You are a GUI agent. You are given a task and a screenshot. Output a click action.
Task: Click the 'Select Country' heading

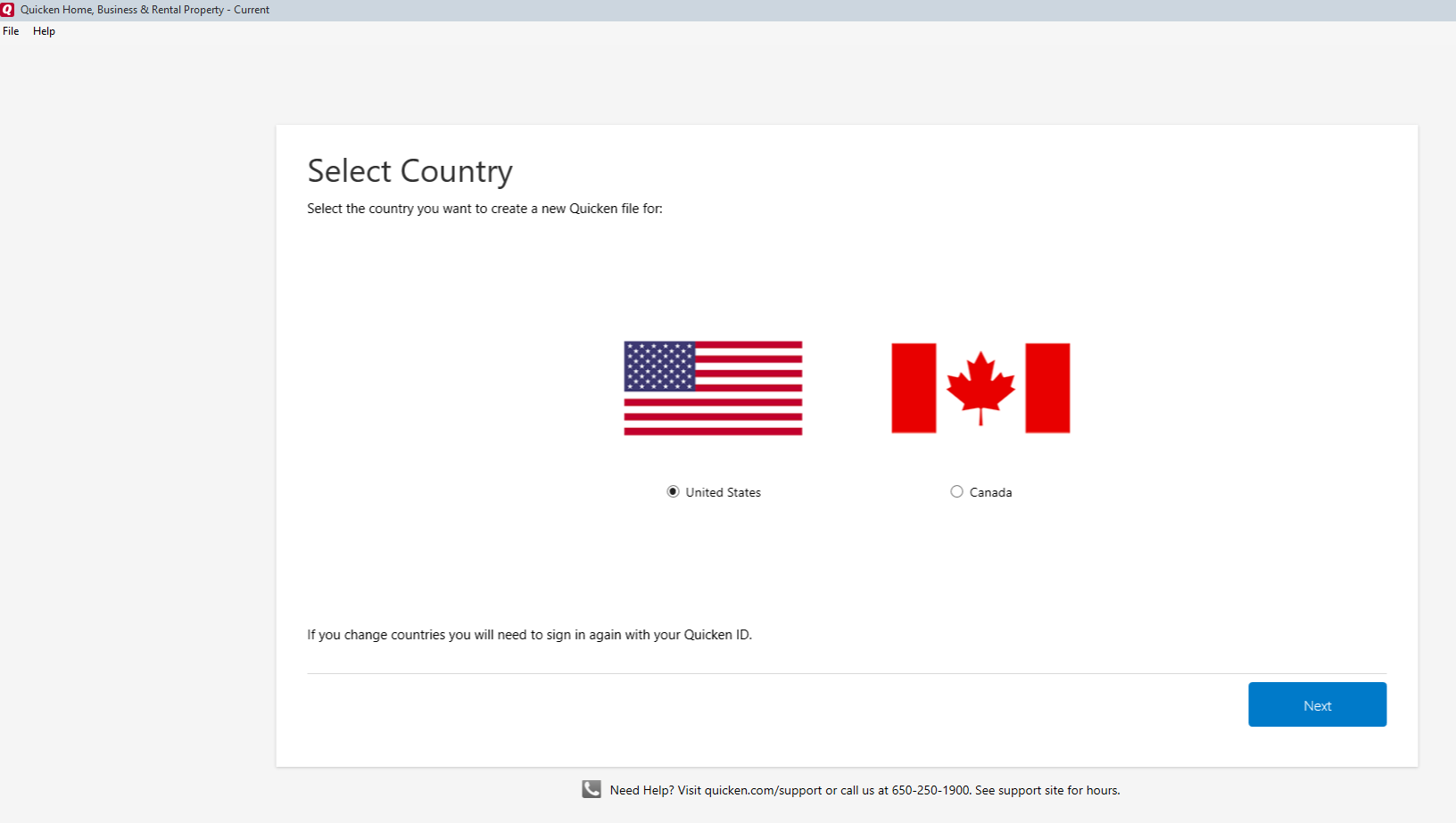pos(409,171)
